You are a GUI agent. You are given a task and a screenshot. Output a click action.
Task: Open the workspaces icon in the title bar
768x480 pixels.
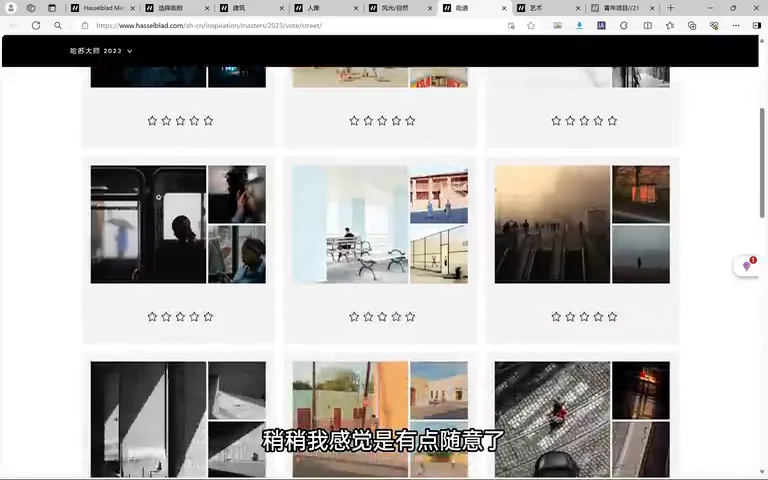(x=31, y=8)
